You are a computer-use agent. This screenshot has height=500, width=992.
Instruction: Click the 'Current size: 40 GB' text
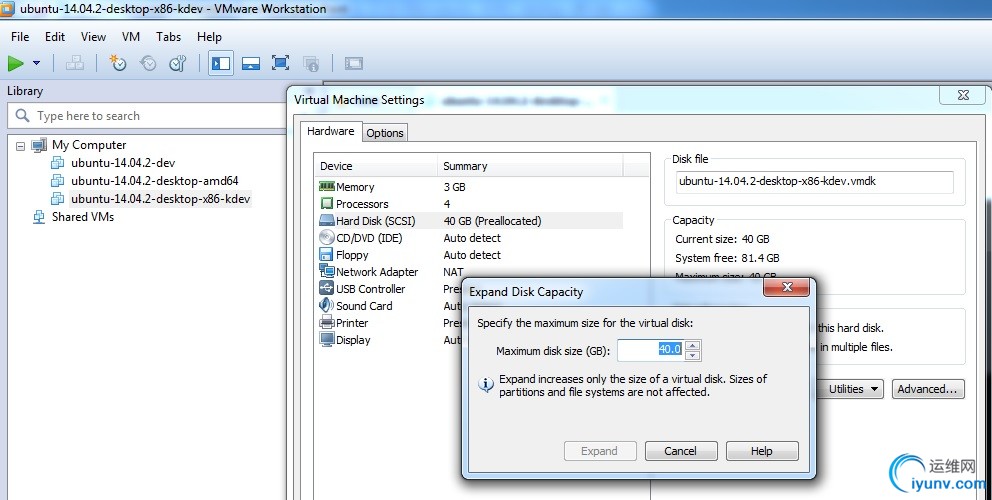click(x=722, y=239)
